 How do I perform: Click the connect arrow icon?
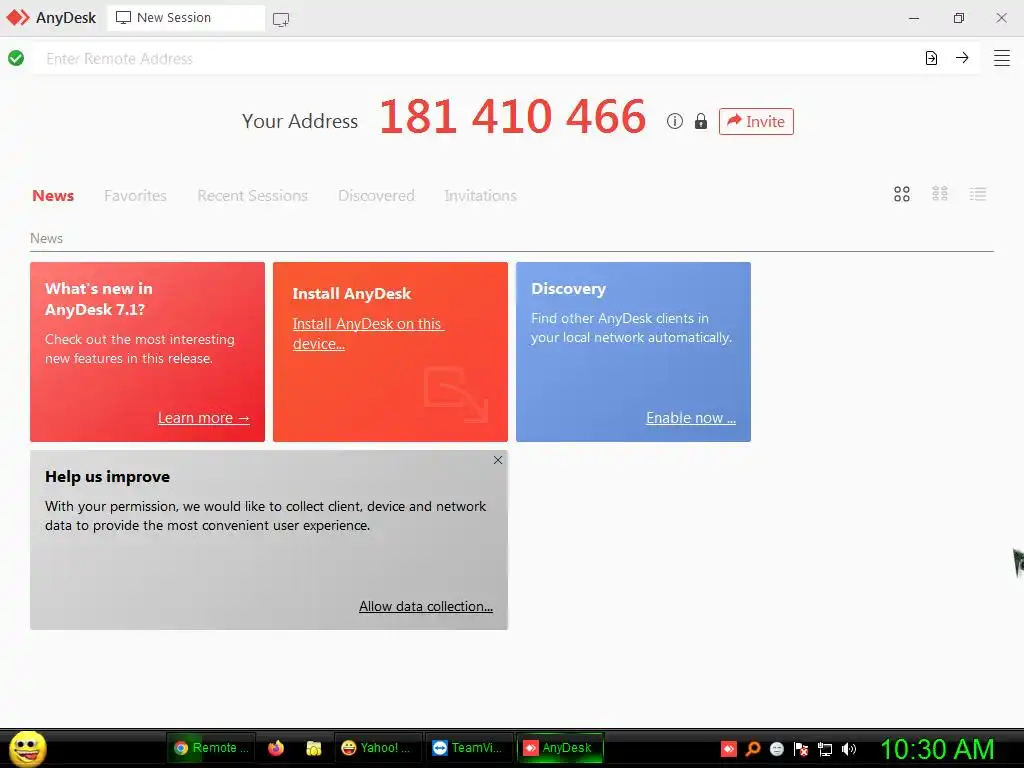pos(962,57)
